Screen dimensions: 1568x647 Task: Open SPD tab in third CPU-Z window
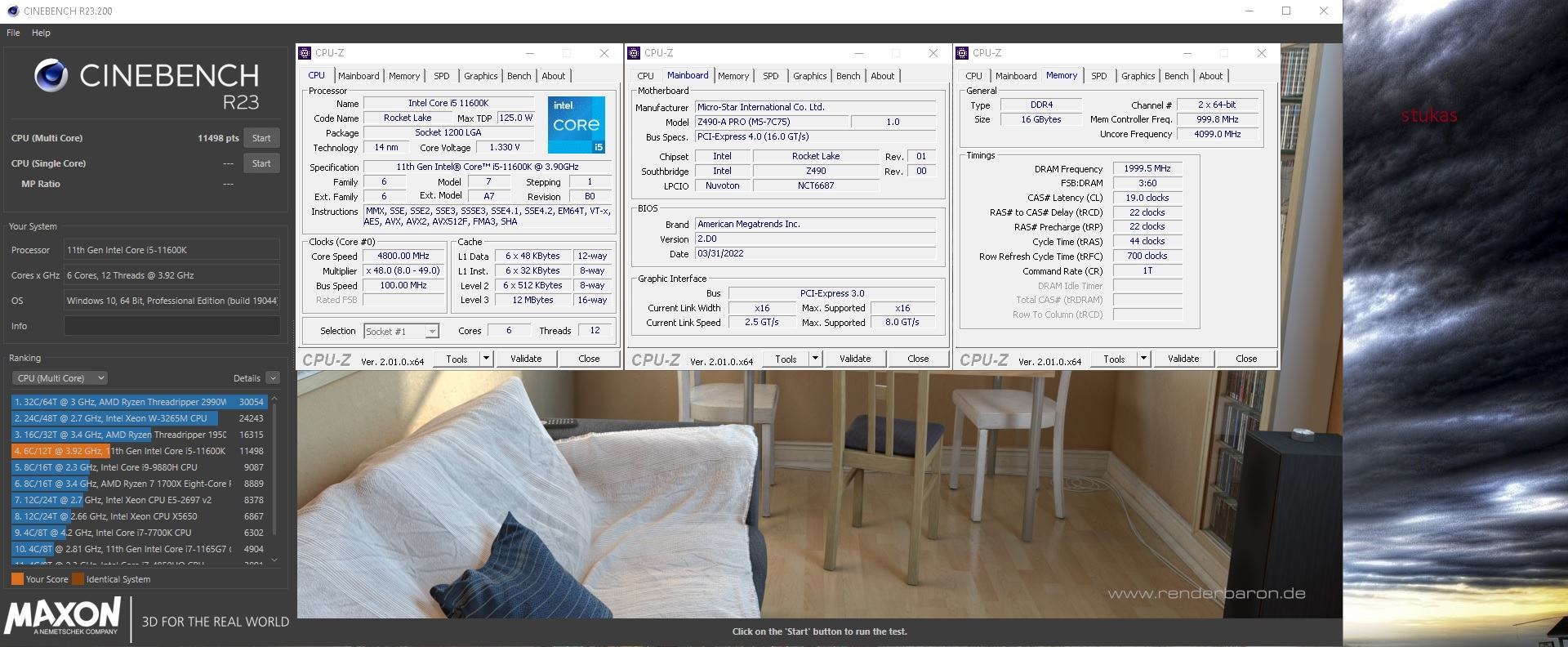point(1099,76)
